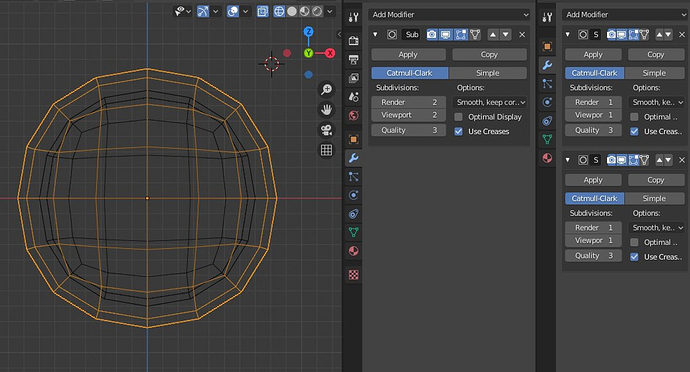Toggle viewport overlays button
Image resolution: width=690 pixels, height=372 pixels.
click(x=233, y=11)
